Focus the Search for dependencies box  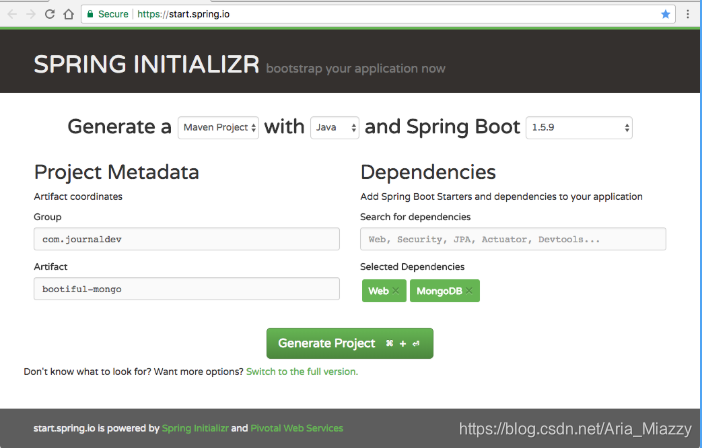(x=513, y=239)
